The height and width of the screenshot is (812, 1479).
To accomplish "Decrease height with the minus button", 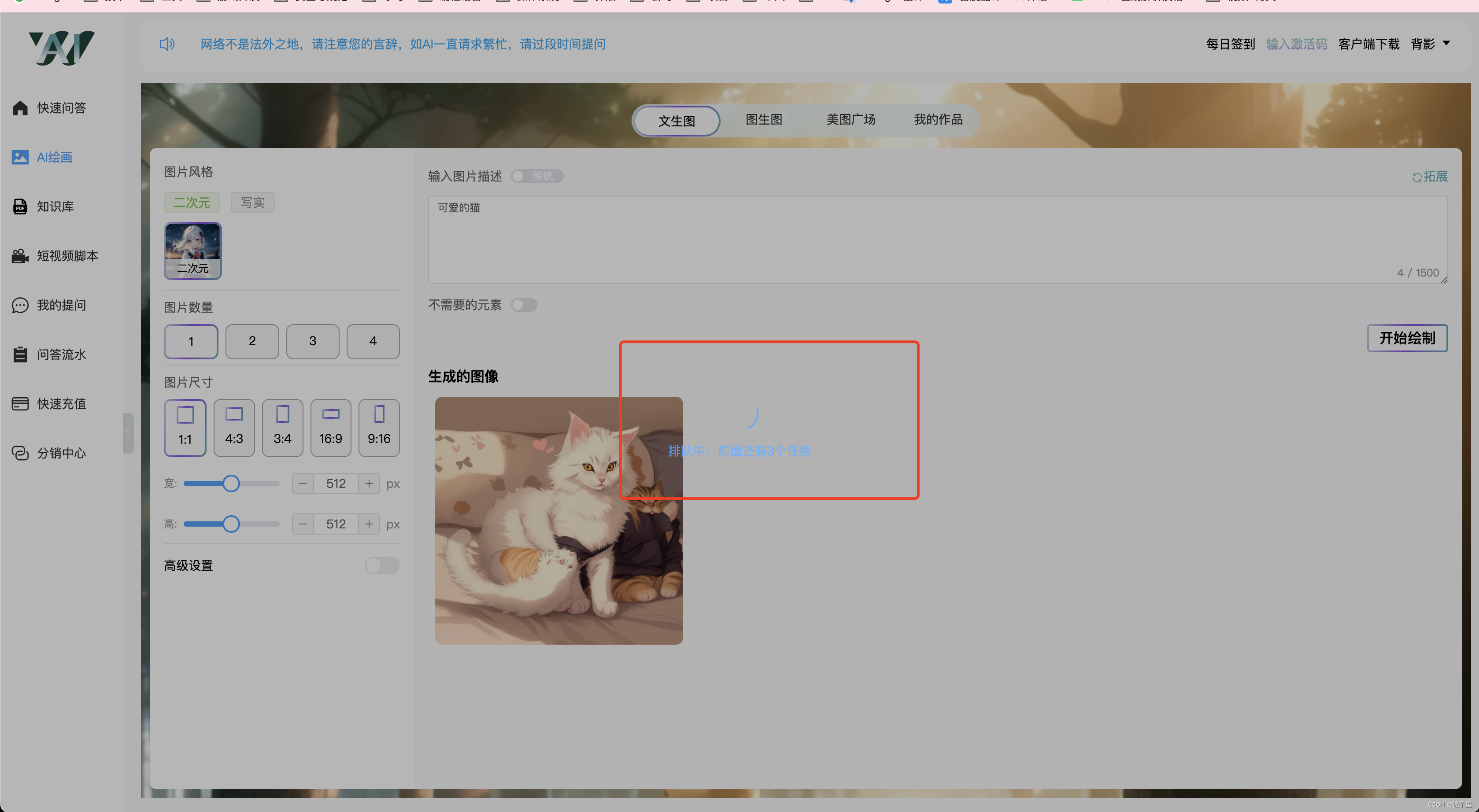I will pos(303,524).
